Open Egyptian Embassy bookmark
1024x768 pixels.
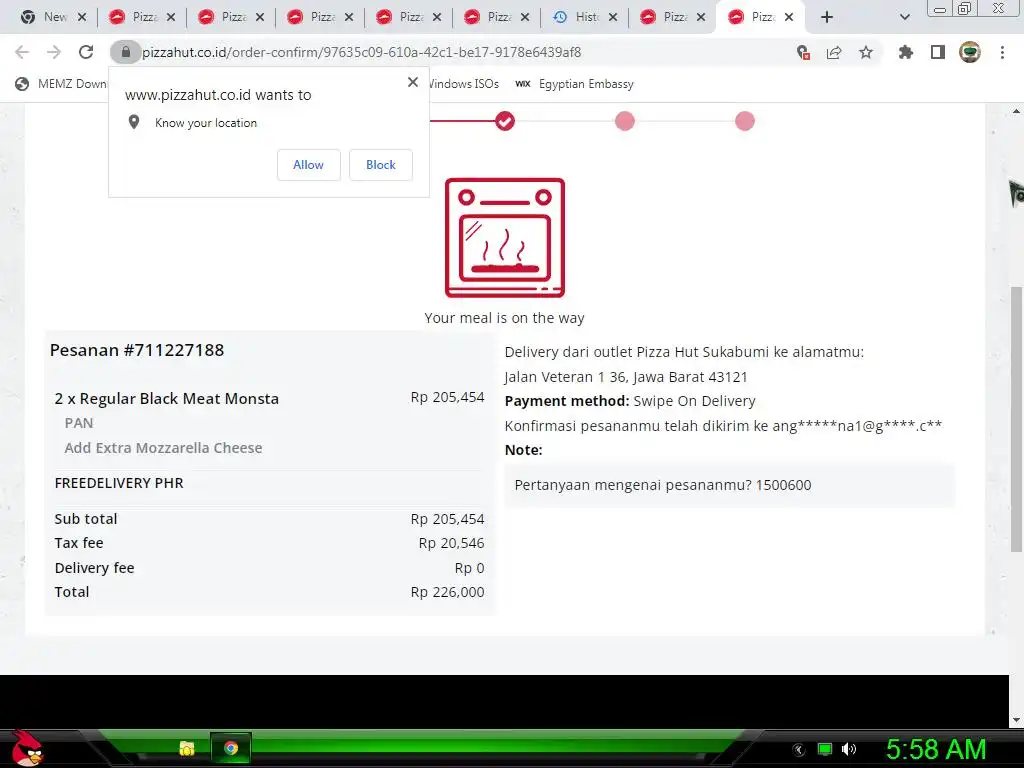coord(575,84)
